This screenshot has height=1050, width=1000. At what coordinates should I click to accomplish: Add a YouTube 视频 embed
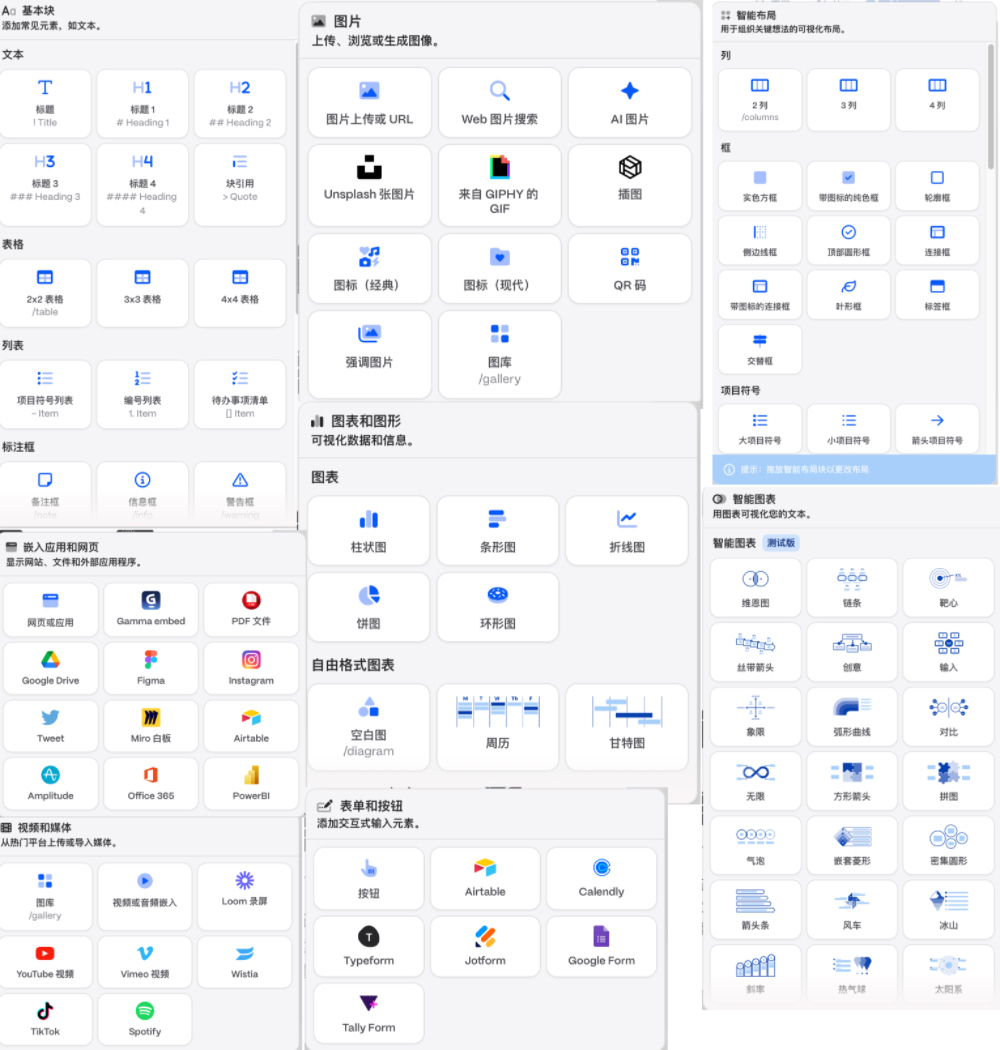(x=45, y=962)
